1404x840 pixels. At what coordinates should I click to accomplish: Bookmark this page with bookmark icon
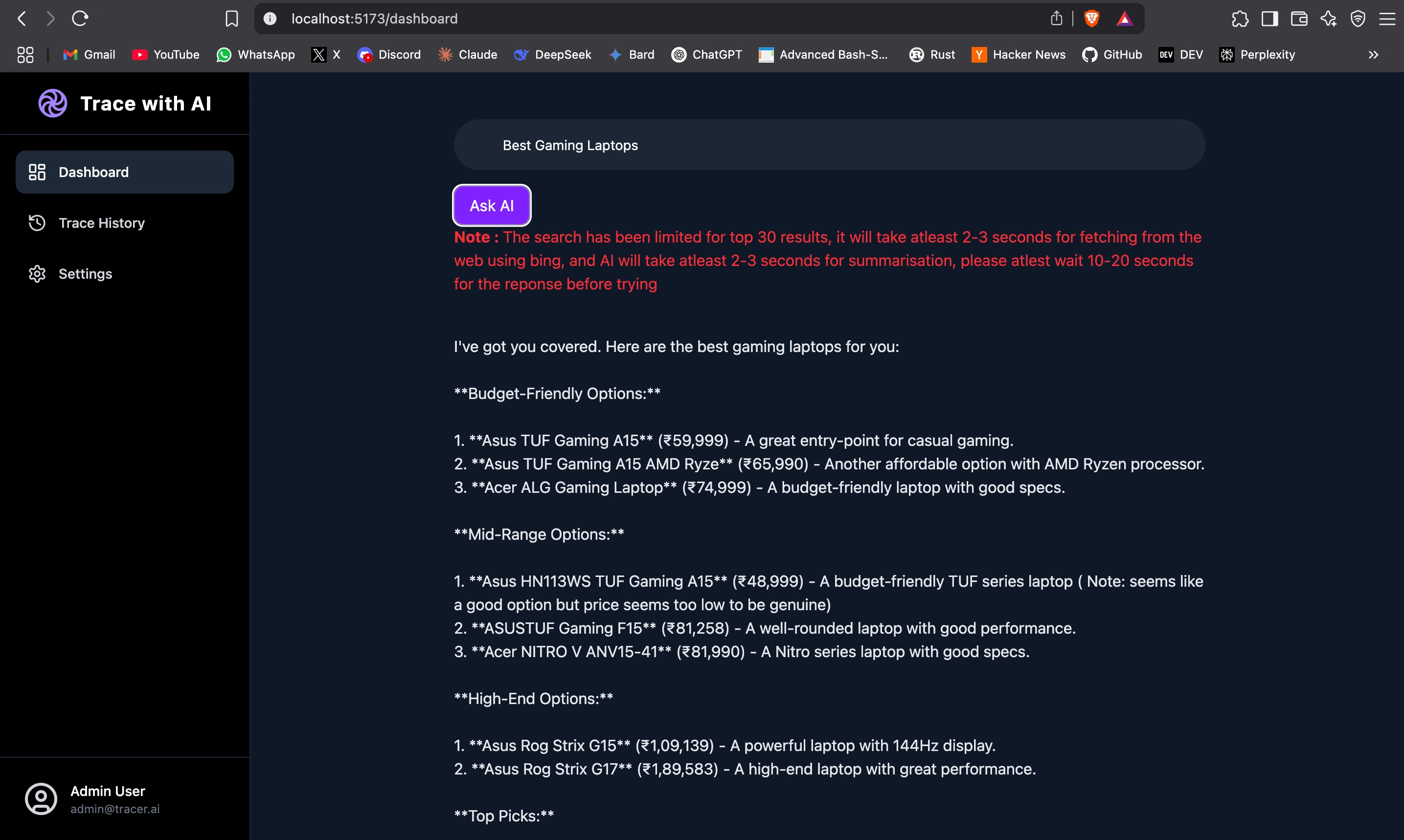(231, 19)
